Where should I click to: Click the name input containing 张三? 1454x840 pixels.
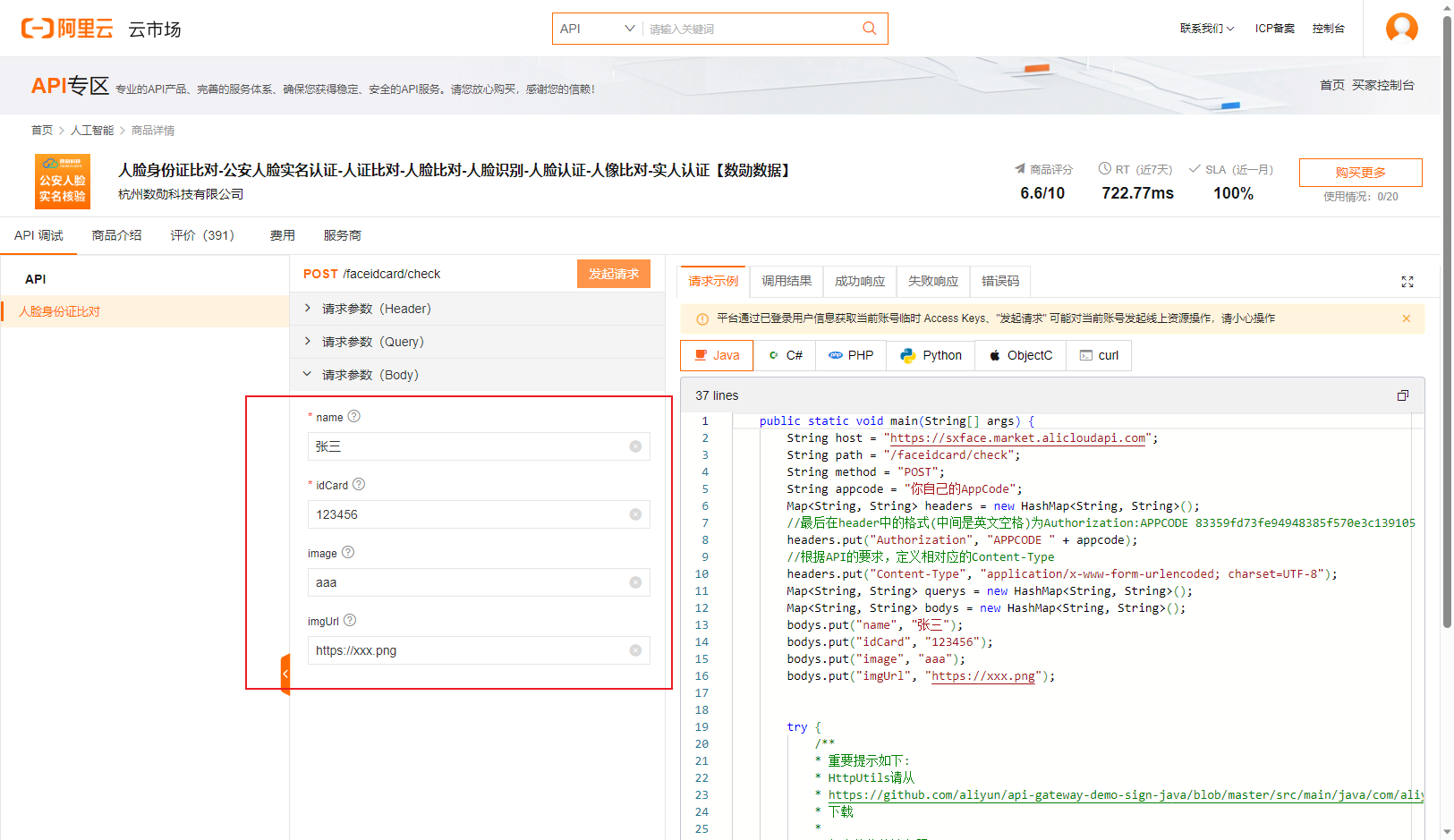click(x=479, y=446)
